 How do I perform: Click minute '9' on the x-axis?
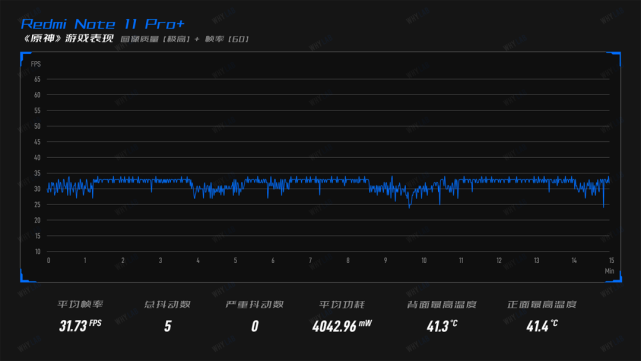[385, 260]
